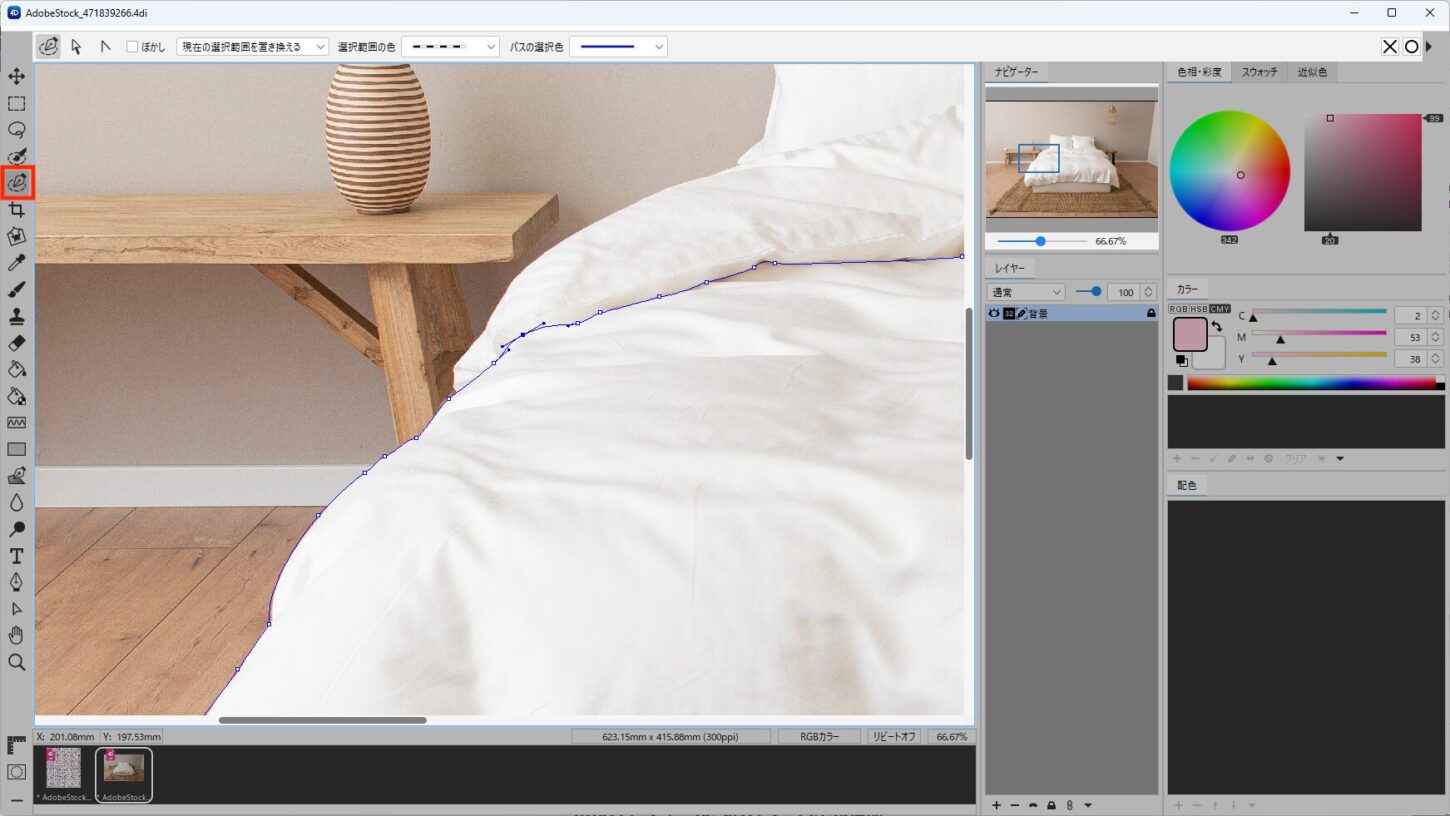
Task: Select the Hand pan tool
Action: pos(17,635)
